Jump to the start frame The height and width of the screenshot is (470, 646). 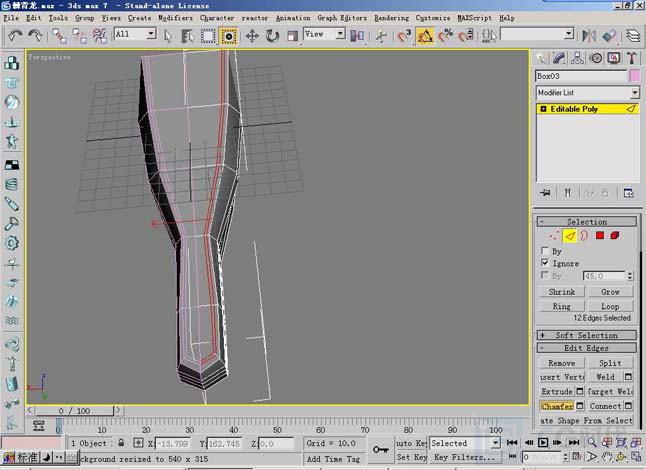(512, 443)
